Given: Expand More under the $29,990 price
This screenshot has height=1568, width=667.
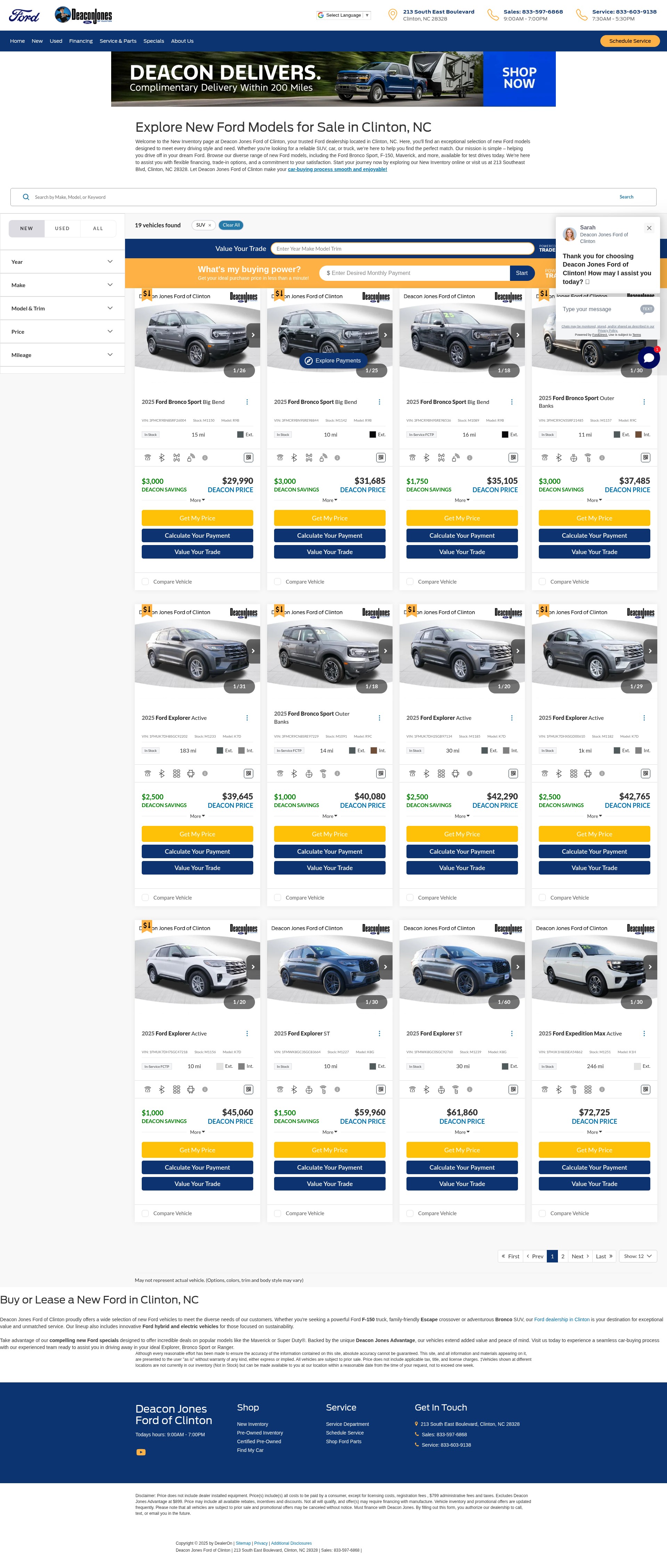Looking at the screenshot, I should coord(197,500).
